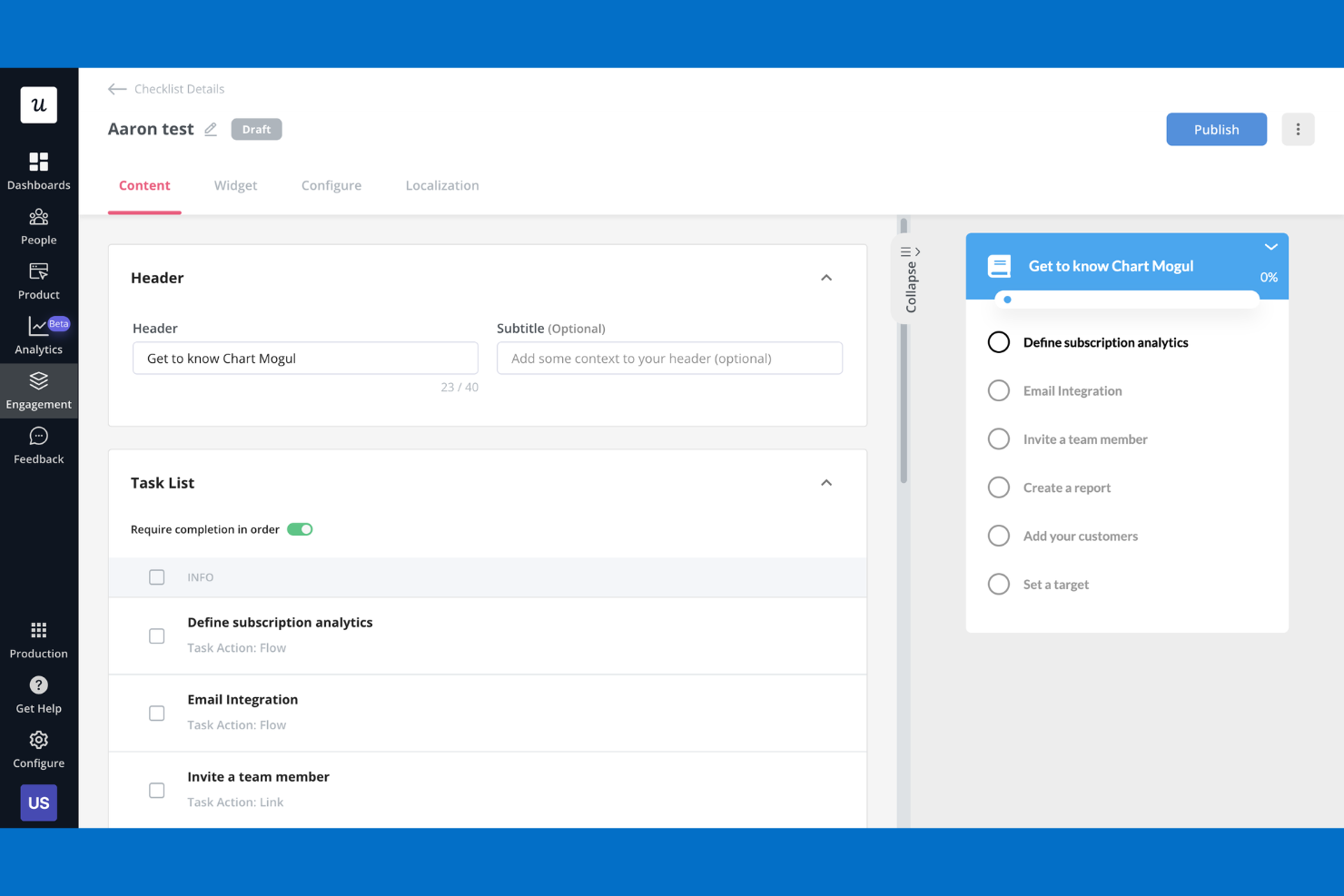Check the Email Integration task checkbox
The image size is (1344, 896).
tap(156, 713)
